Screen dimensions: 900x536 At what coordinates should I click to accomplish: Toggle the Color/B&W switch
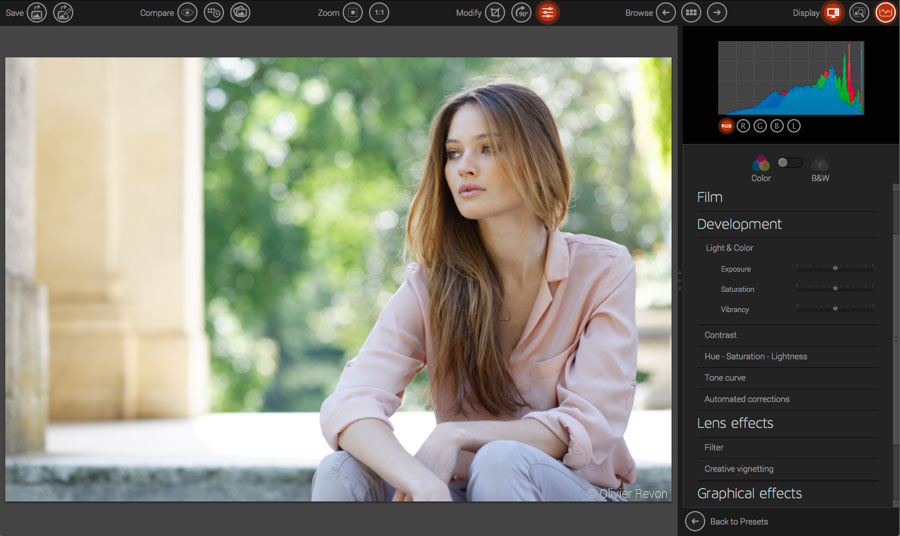pos(790,163)
